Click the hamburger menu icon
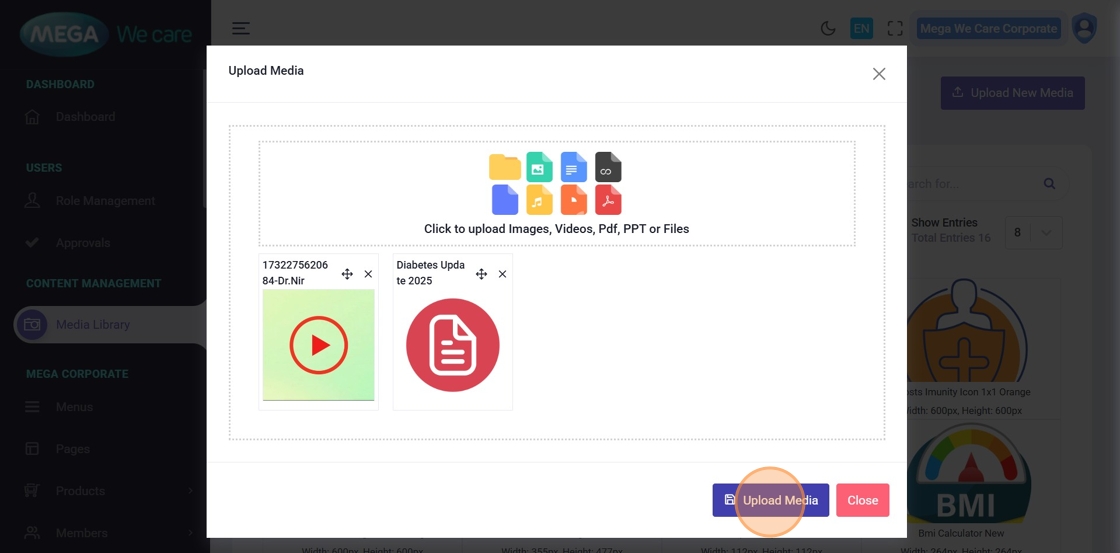 coord(241,29)
